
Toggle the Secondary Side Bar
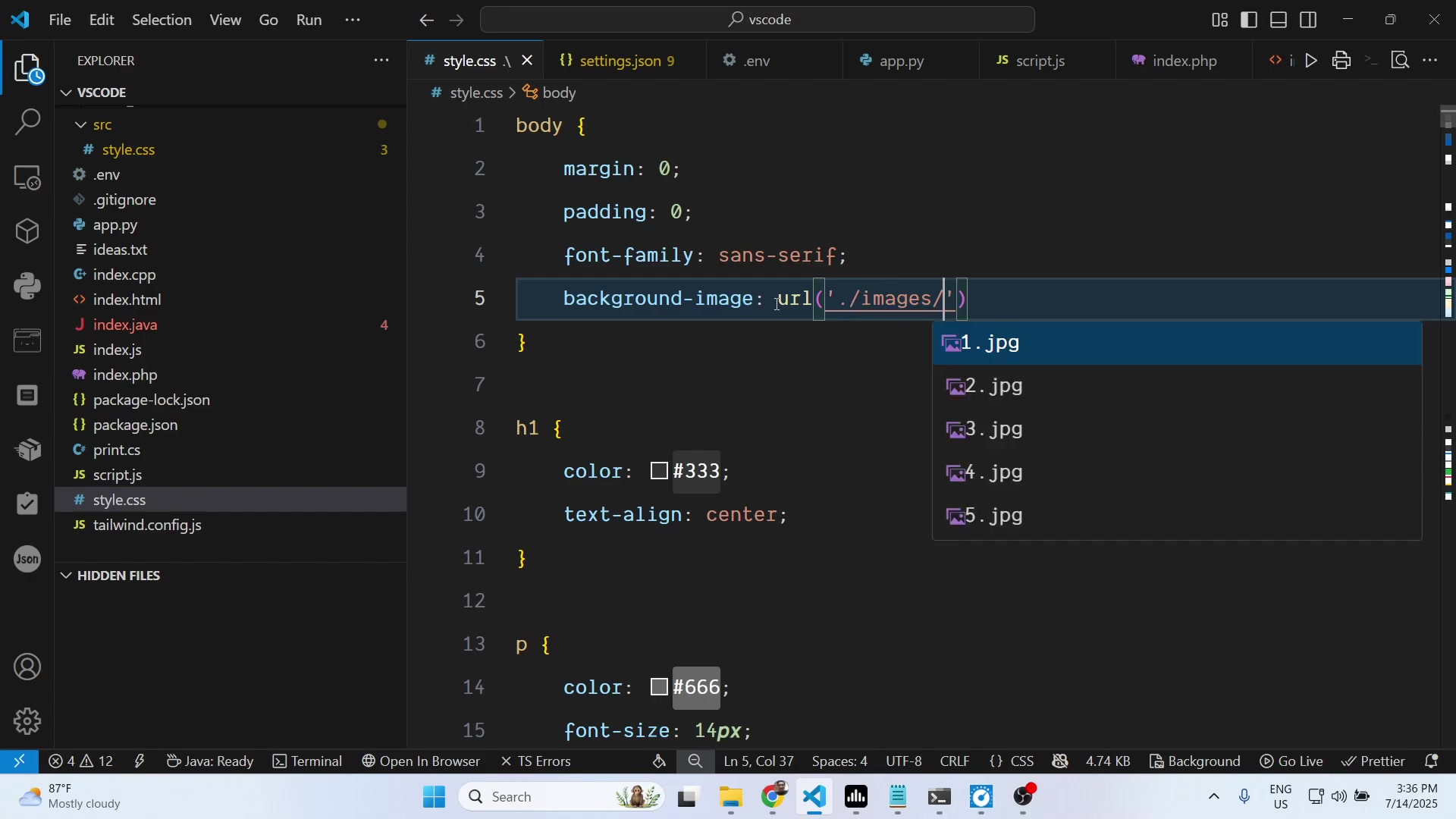coord(1310,20)
